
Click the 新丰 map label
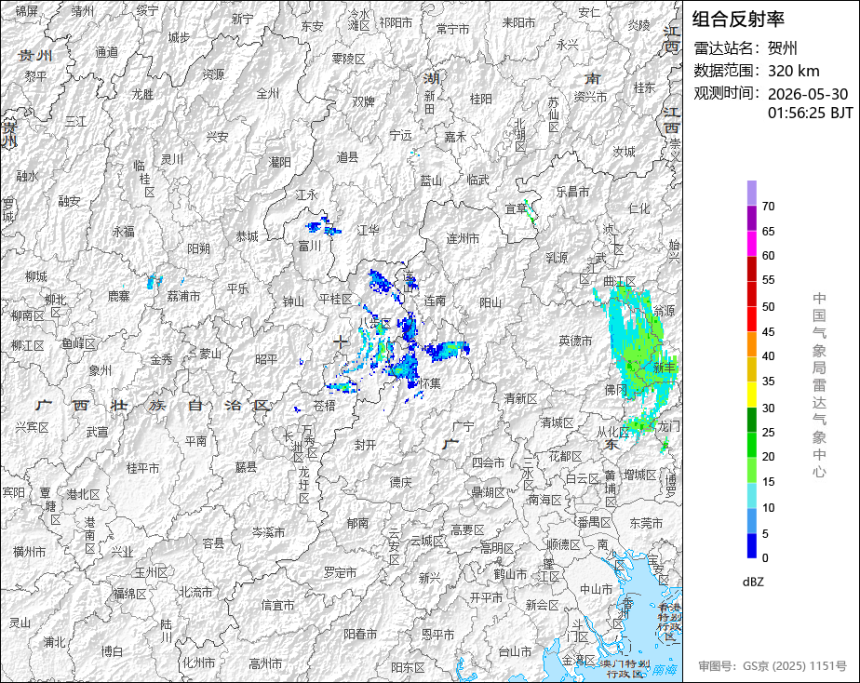[664, 367]
